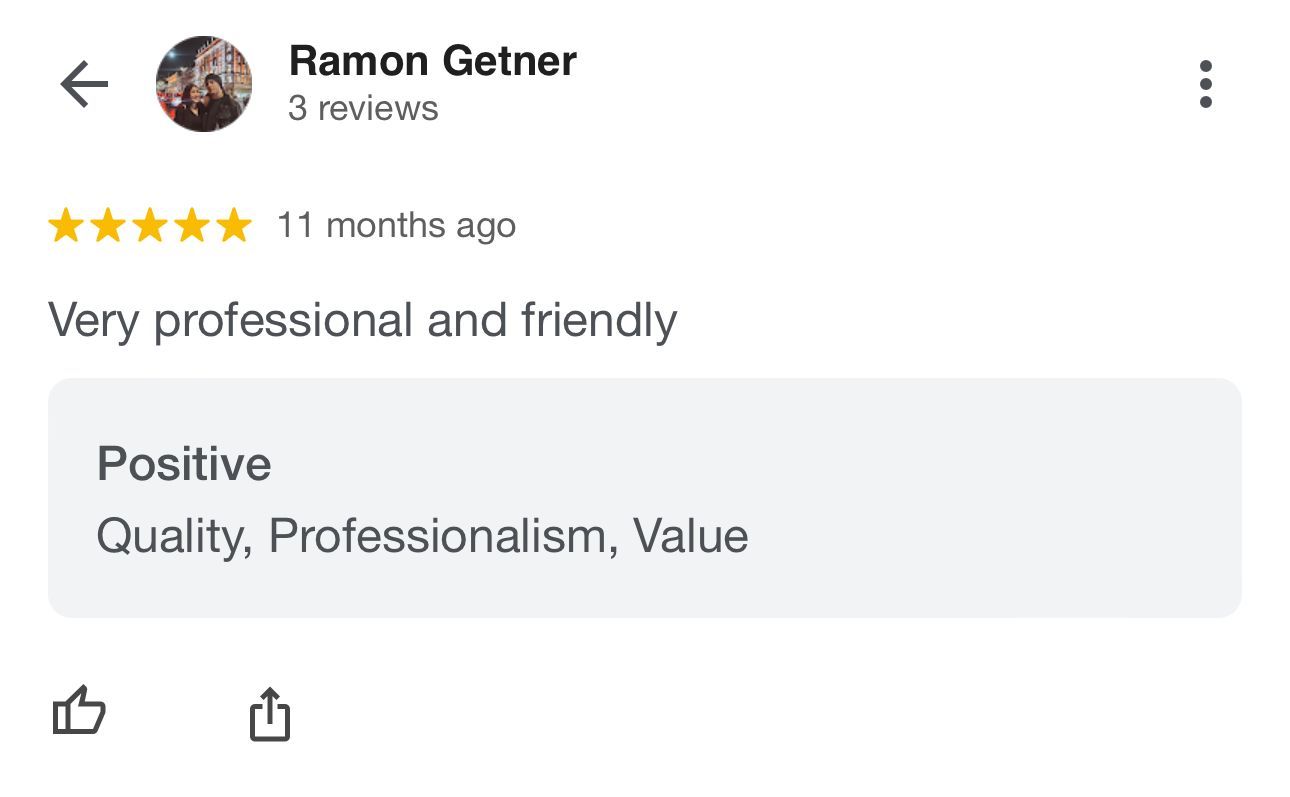This screenshot has height=797, width=1290.
Task: Click the second yellow rating star
Action: pyautogui.click(x=108, y=226)
